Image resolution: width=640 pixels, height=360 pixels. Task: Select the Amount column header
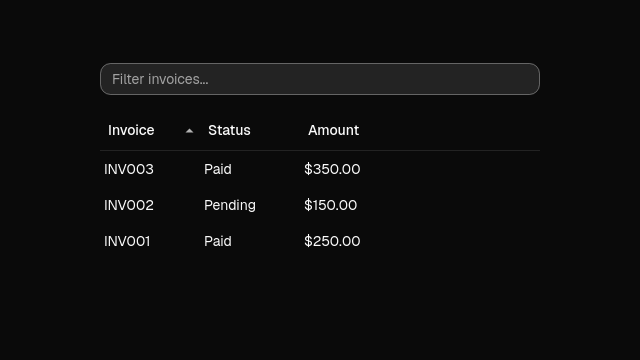coord(333,130)
